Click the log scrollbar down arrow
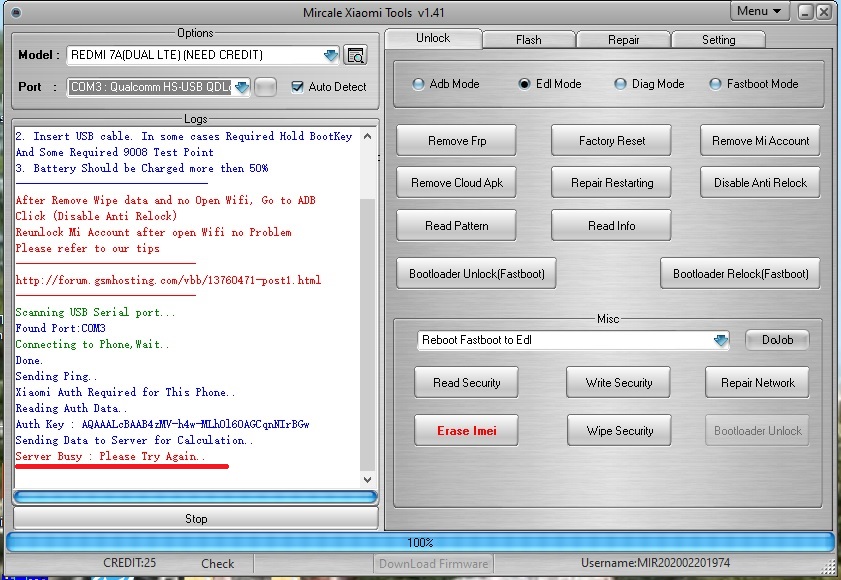The width and height of the screenshot is (841, 580). pyautogui.click(x=367, y=480)
